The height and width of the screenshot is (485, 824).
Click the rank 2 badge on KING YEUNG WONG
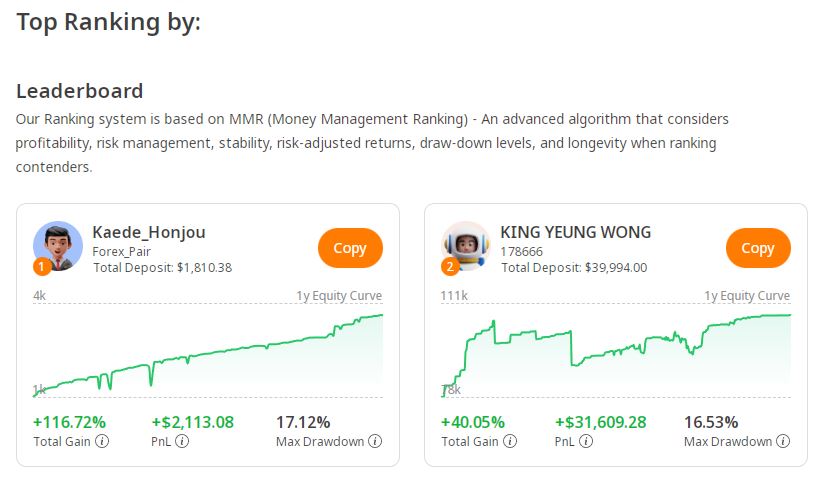pyautogui.click(x=449, y=267)
